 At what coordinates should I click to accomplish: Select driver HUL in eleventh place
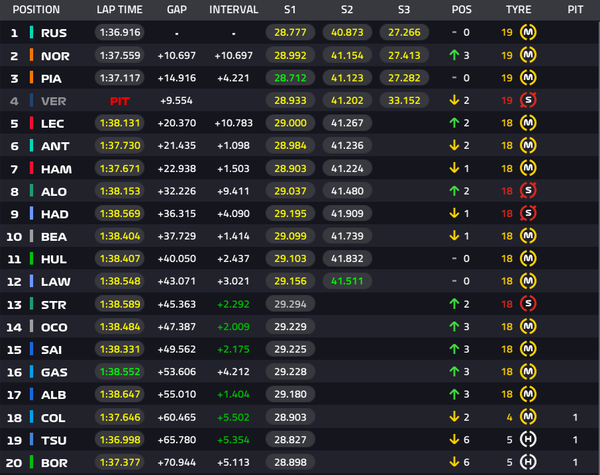(54, 259)
